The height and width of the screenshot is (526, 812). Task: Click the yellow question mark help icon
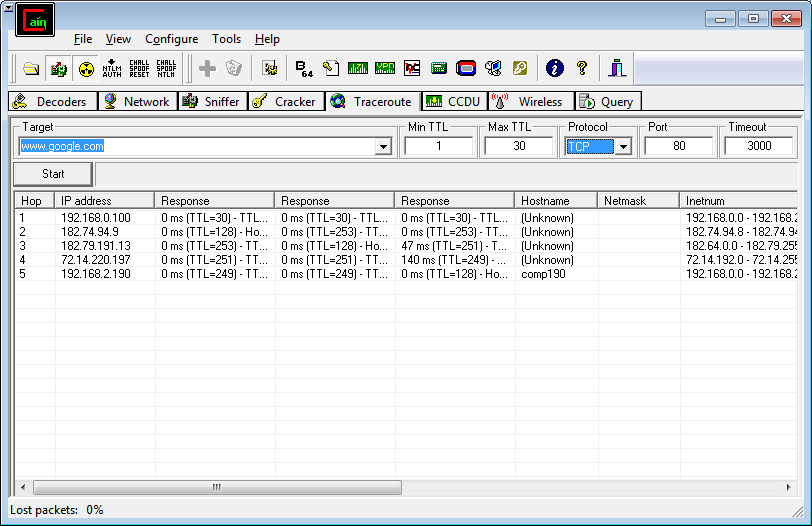point(582,68)
